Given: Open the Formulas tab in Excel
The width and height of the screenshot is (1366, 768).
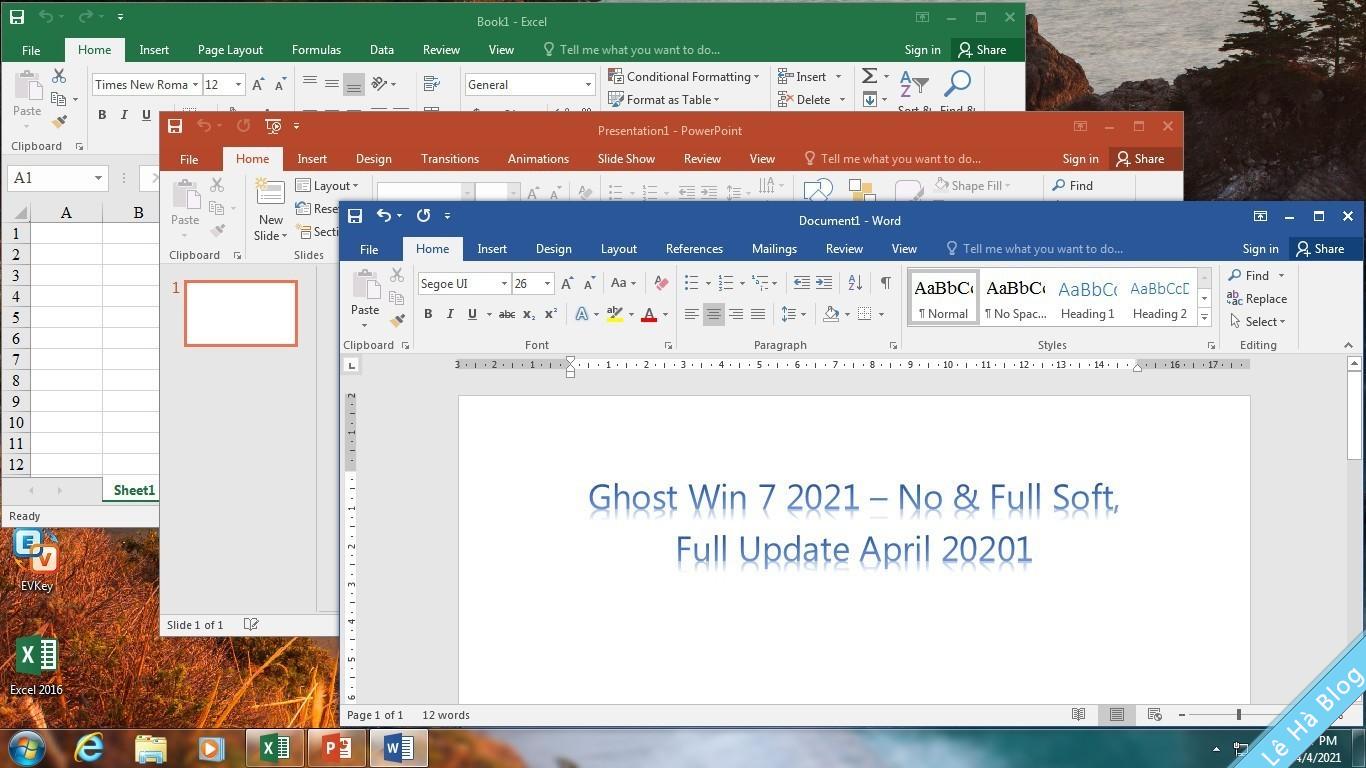Looking at the screenshot, I should point(316,50).
